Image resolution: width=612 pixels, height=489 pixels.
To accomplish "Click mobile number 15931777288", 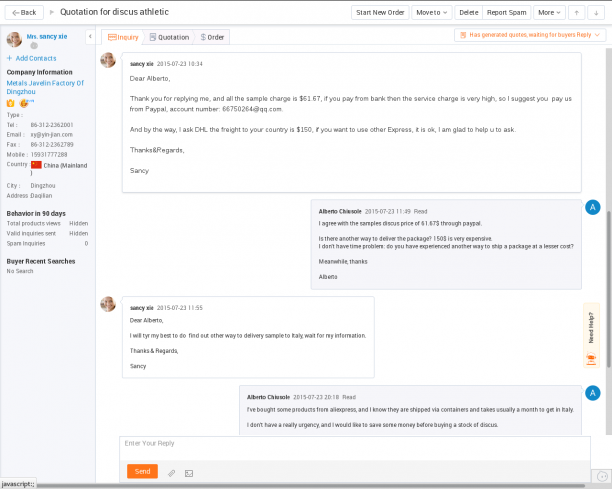I will pos(49,155).
